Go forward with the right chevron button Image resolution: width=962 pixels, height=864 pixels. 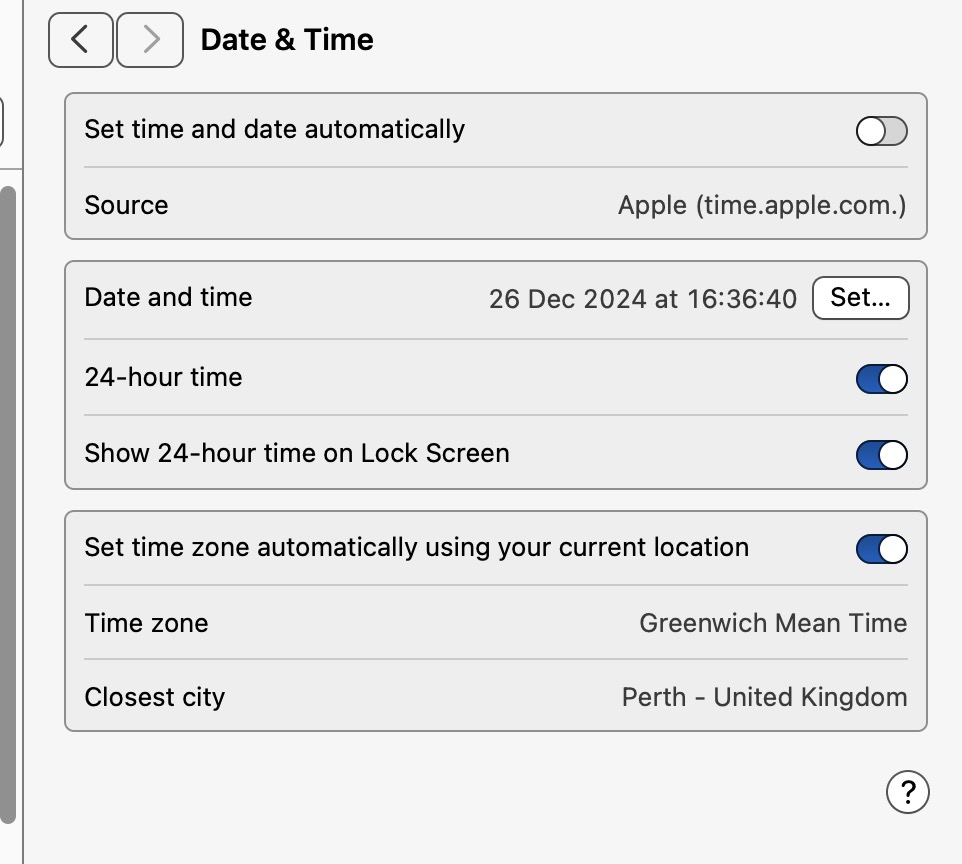pos(150,40)
